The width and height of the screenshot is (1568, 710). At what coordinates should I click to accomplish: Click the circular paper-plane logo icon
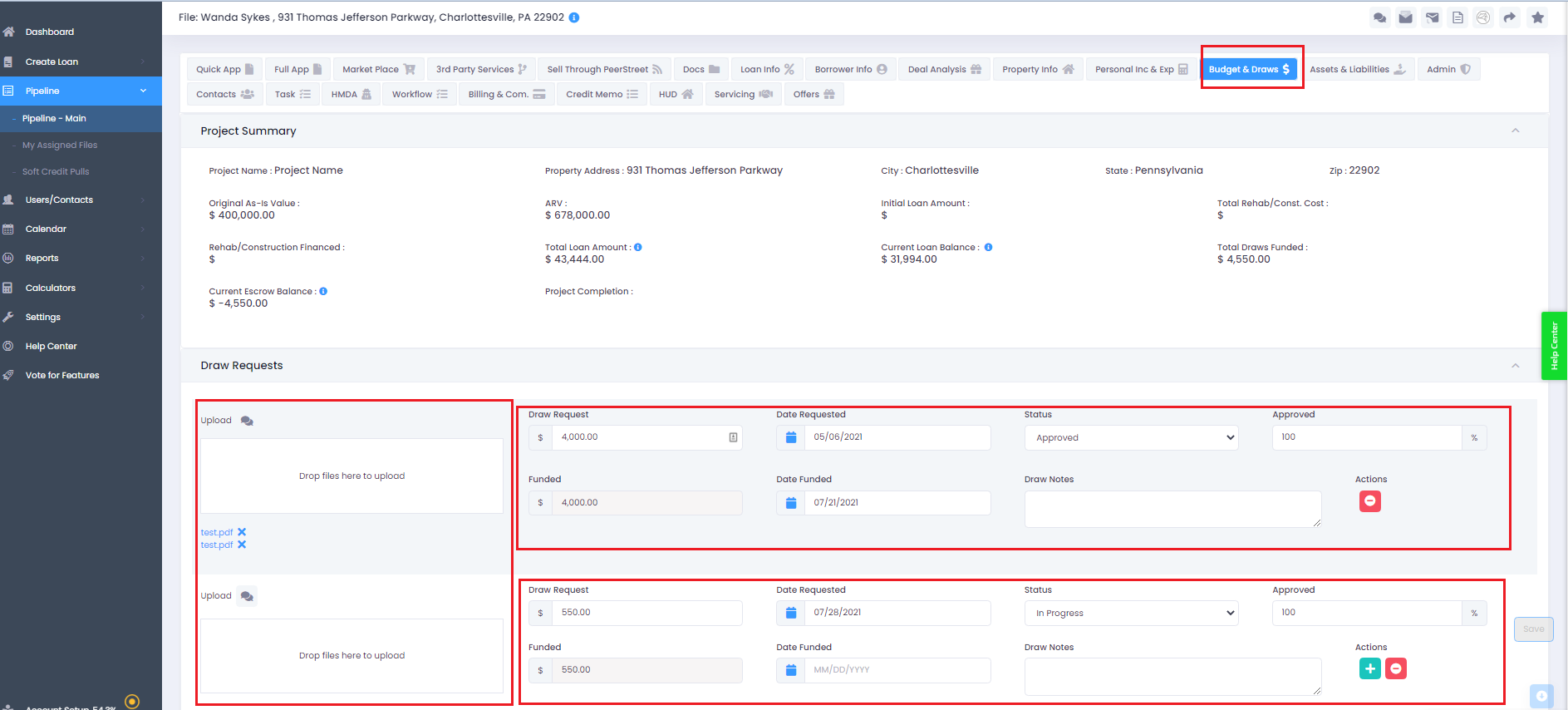coord(1483,17)
